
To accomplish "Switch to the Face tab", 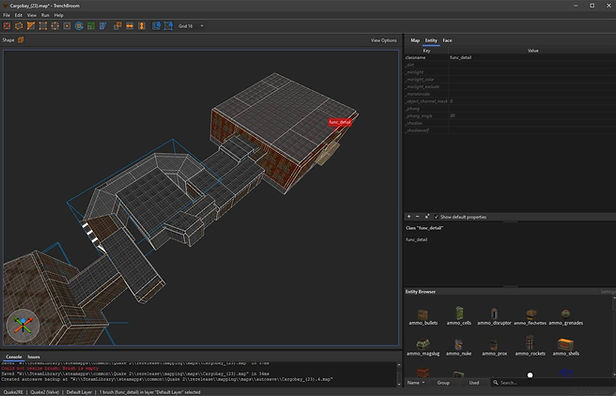I will coord(447,40).
